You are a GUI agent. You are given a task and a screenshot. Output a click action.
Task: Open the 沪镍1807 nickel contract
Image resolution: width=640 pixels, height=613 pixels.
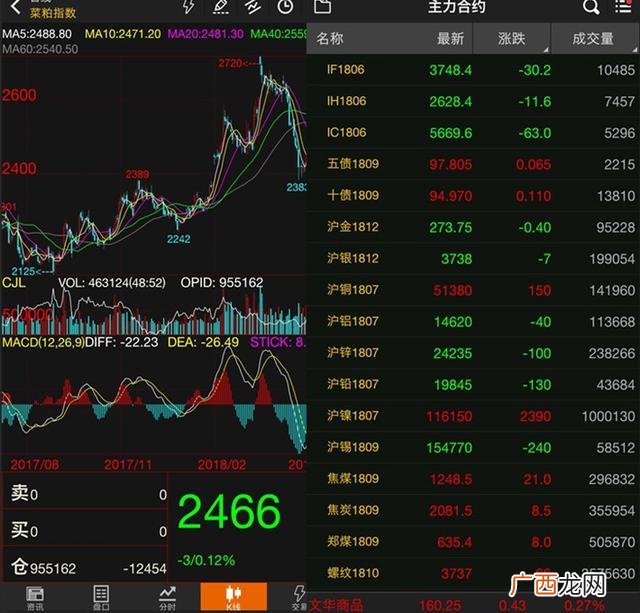click(473, 416)
